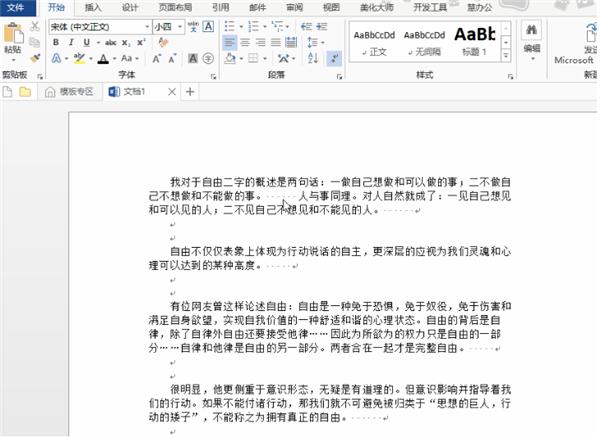Shrink font size with smaller A
This screenshot has width=600, height=438.
point(172,59)
